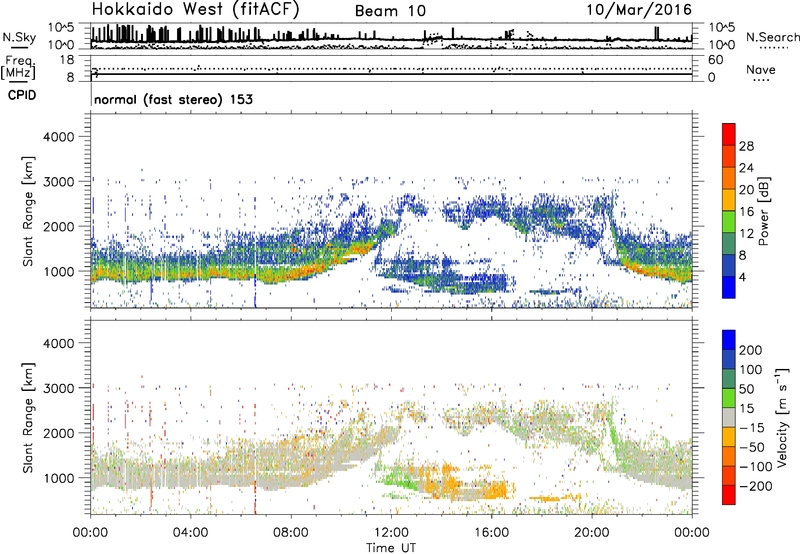Click the 'Velocity [m s-1]' colorbar label

782,417
